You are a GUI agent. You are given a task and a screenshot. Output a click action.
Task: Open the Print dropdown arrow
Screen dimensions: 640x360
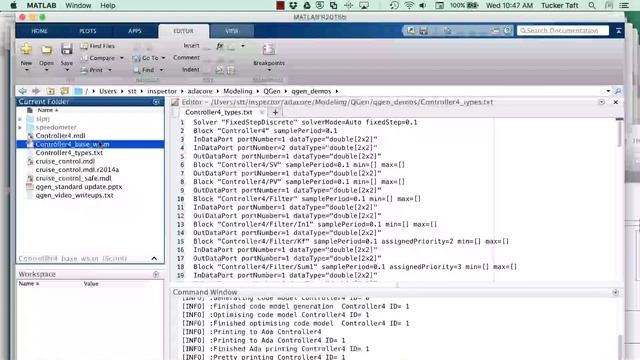(109, 70)
